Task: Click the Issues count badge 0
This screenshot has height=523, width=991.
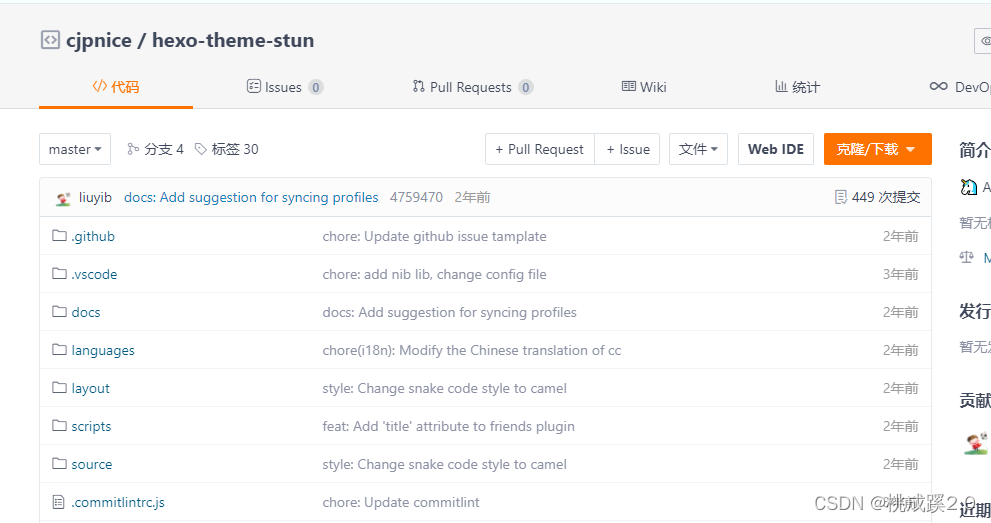Action: coord(316,87)
